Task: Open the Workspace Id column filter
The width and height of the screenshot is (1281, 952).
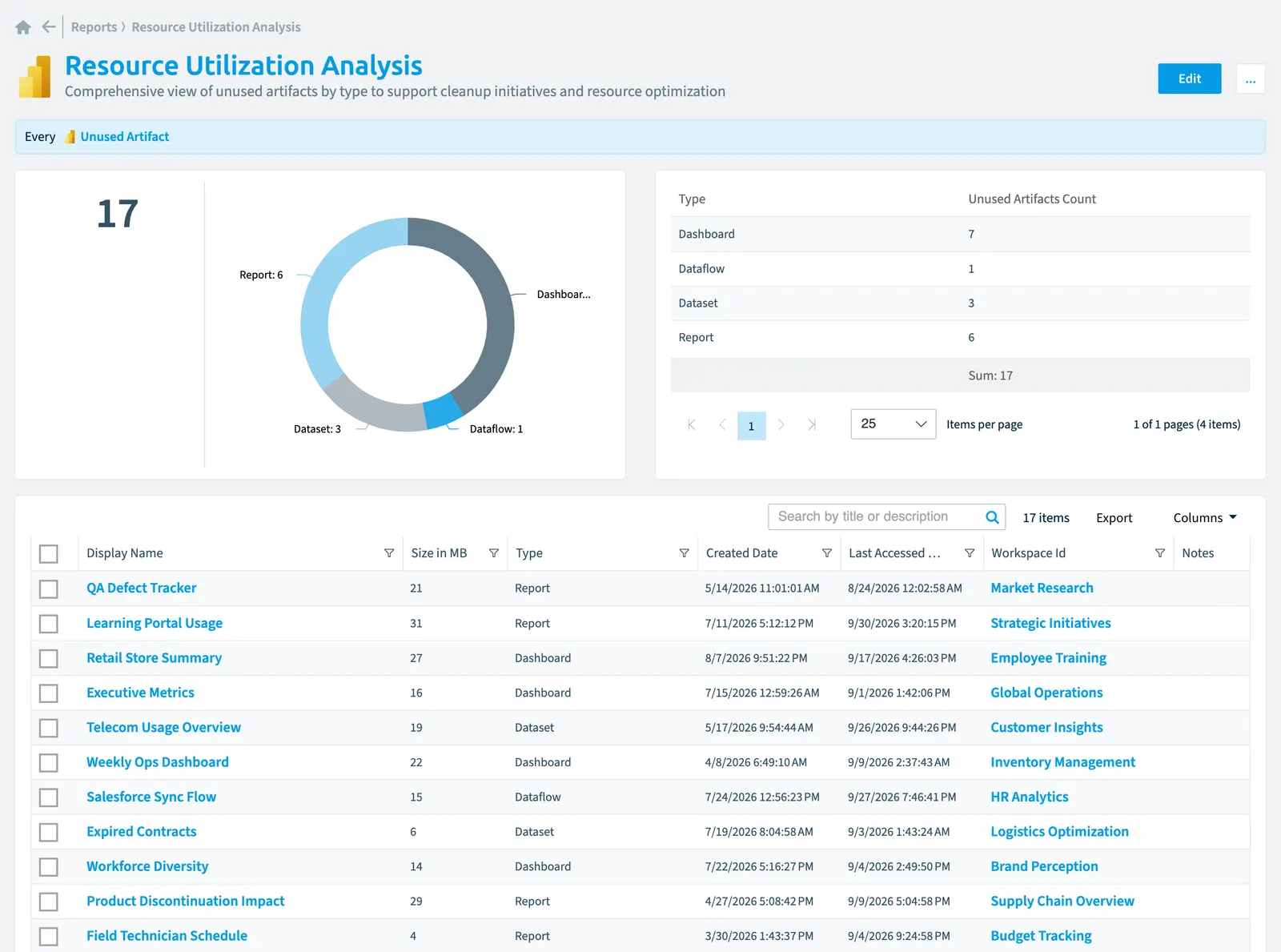Action: click(1160, 553)
